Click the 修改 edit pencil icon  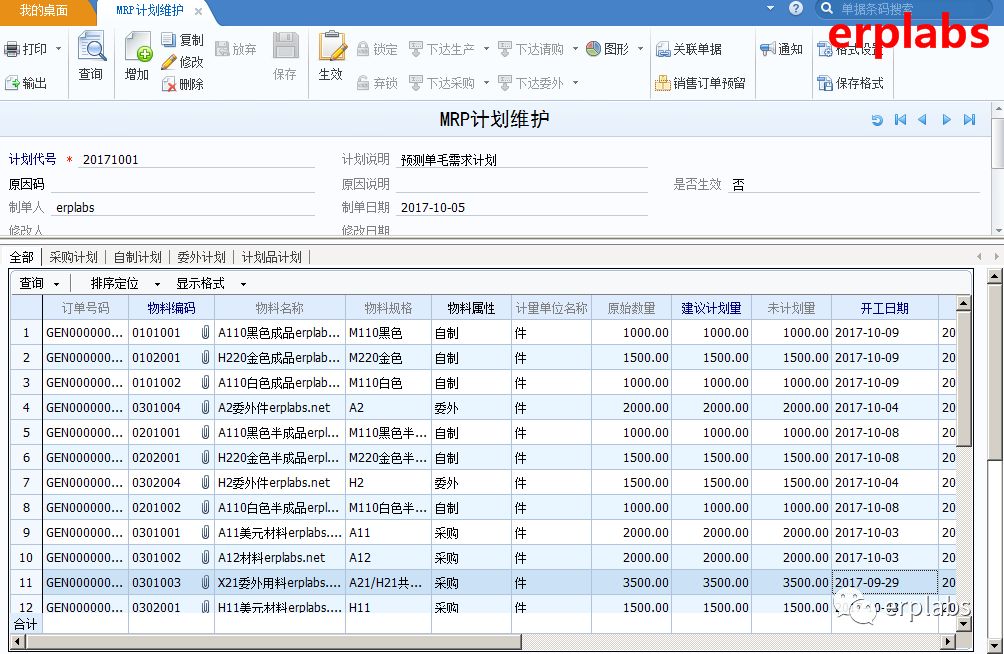point(168,62)
